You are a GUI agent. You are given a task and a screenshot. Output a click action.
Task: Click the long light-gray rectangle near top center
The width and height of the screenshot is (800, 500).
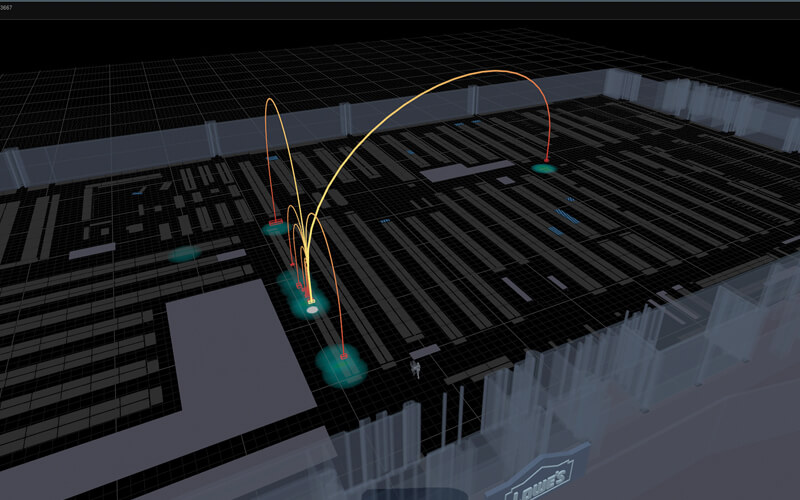point(452,172)
